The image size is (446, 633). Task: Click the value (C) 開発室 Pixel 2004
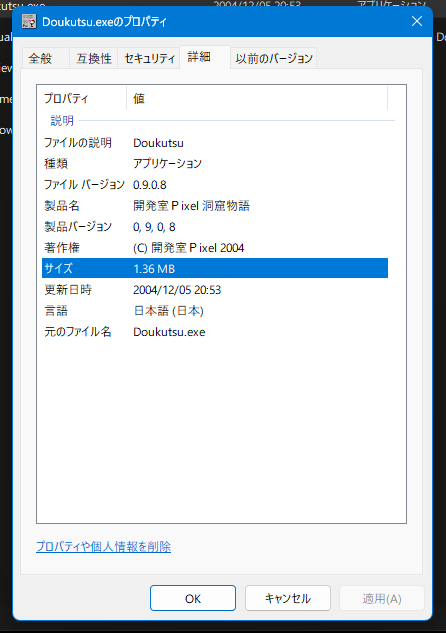tap(188, 248)
